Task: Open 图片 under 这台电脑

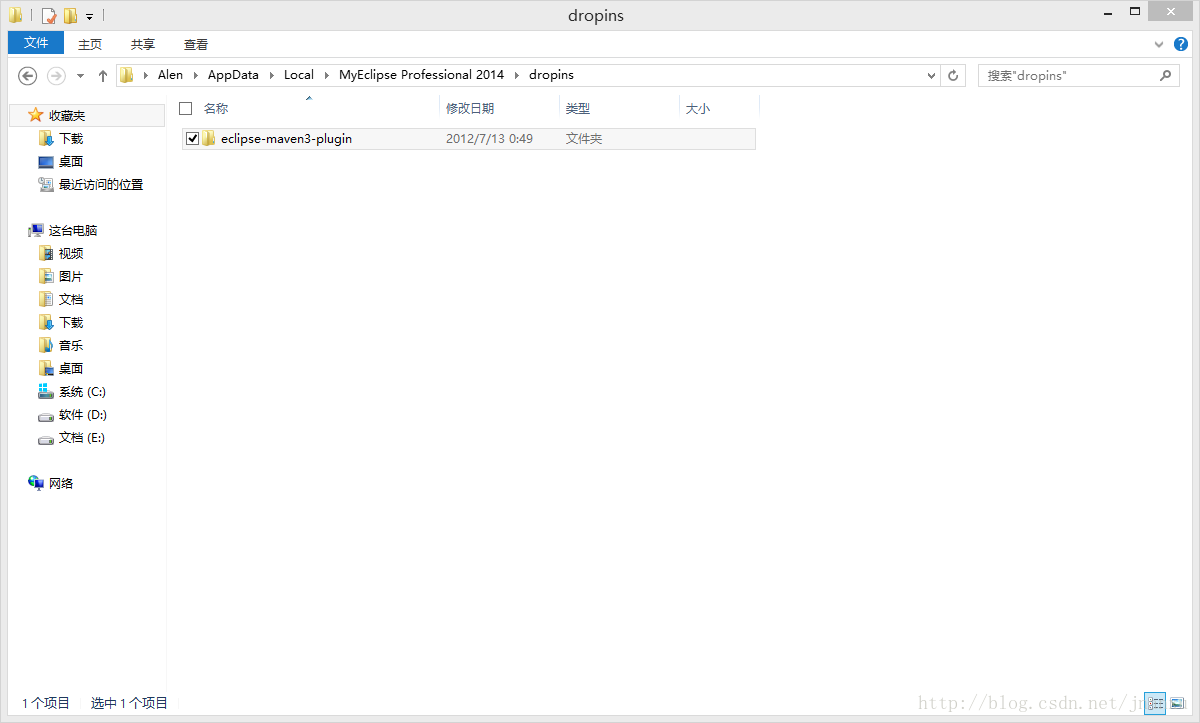Action: tap(71, 277)
